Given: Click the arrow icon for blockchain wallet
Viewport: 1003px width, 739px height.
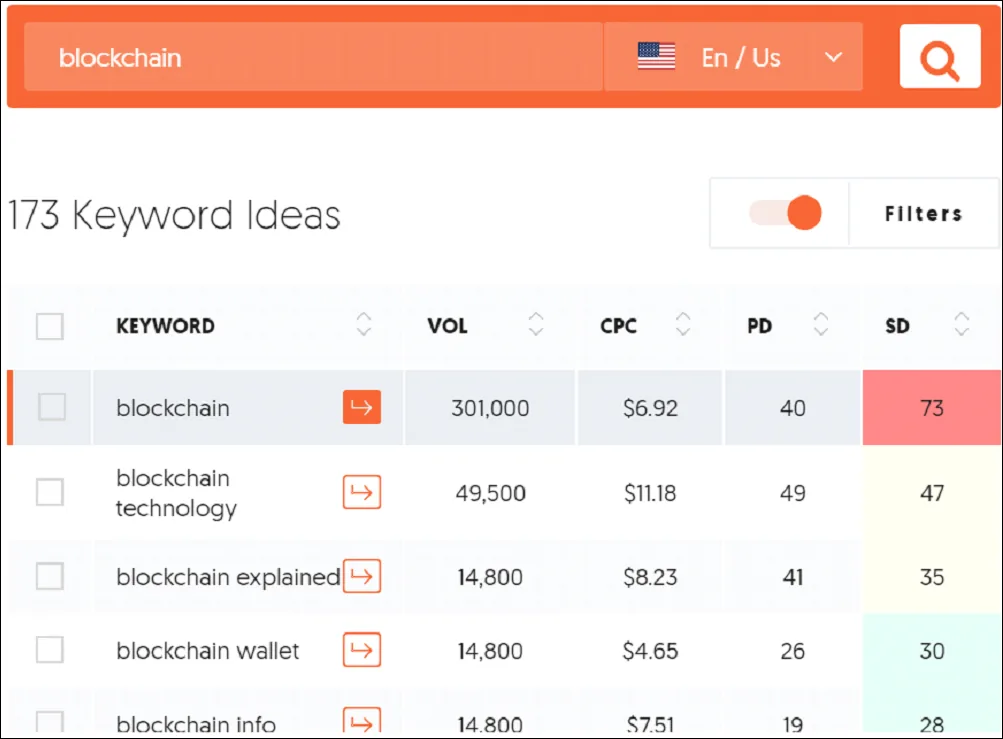Looking at the screenshot, I should 360,650.
